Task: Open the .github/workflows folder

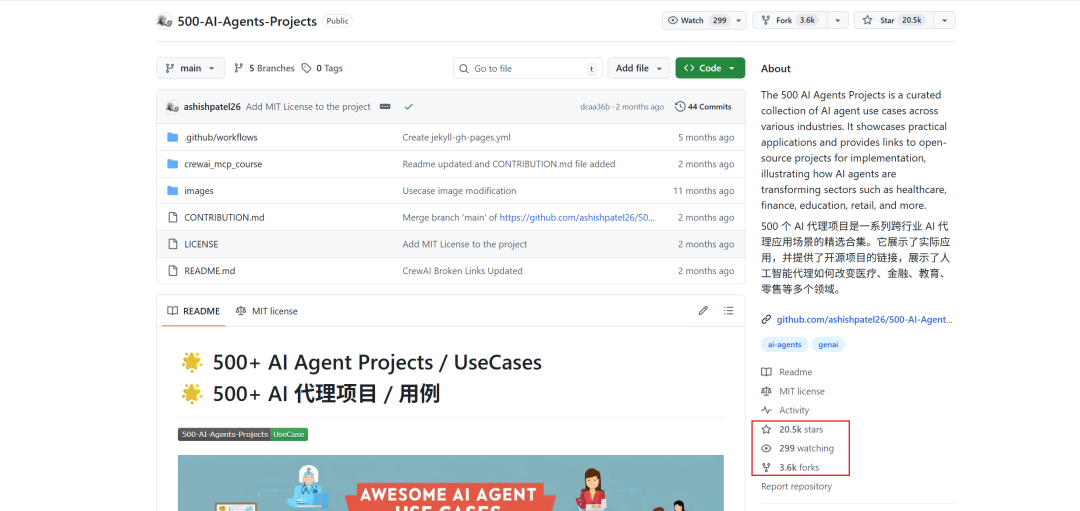Action: [x=221, y=137]
